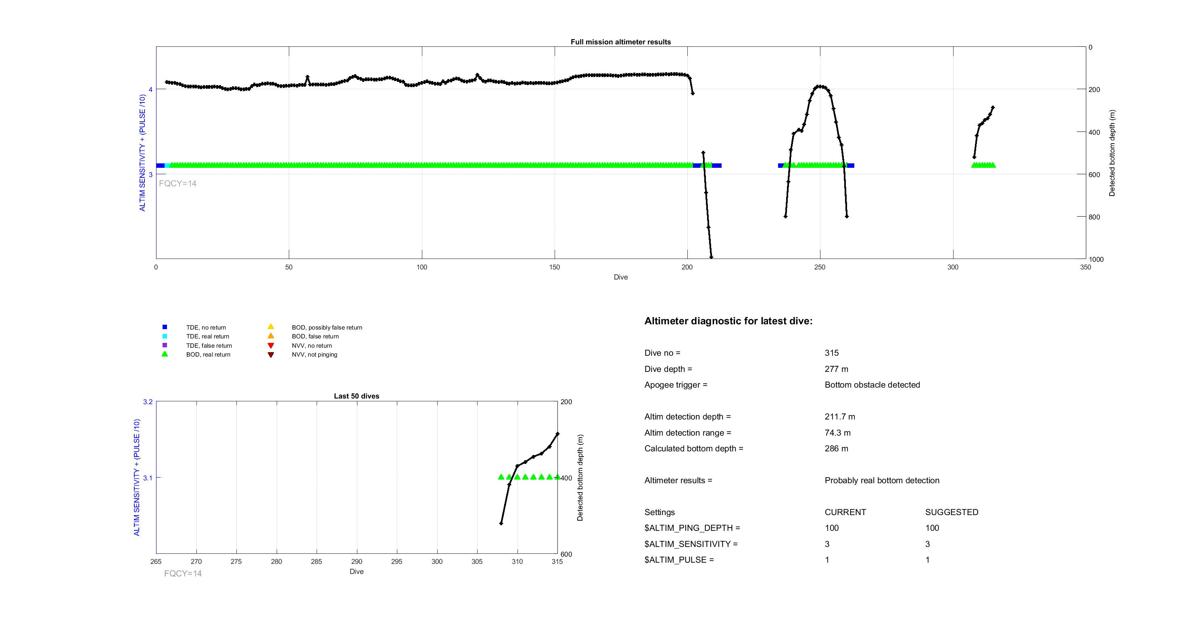Image resolution: width=1200 pixels, height=622 pixels.
Task: Click the 'Apogee trigger =' label
Action: coord(676,385)
